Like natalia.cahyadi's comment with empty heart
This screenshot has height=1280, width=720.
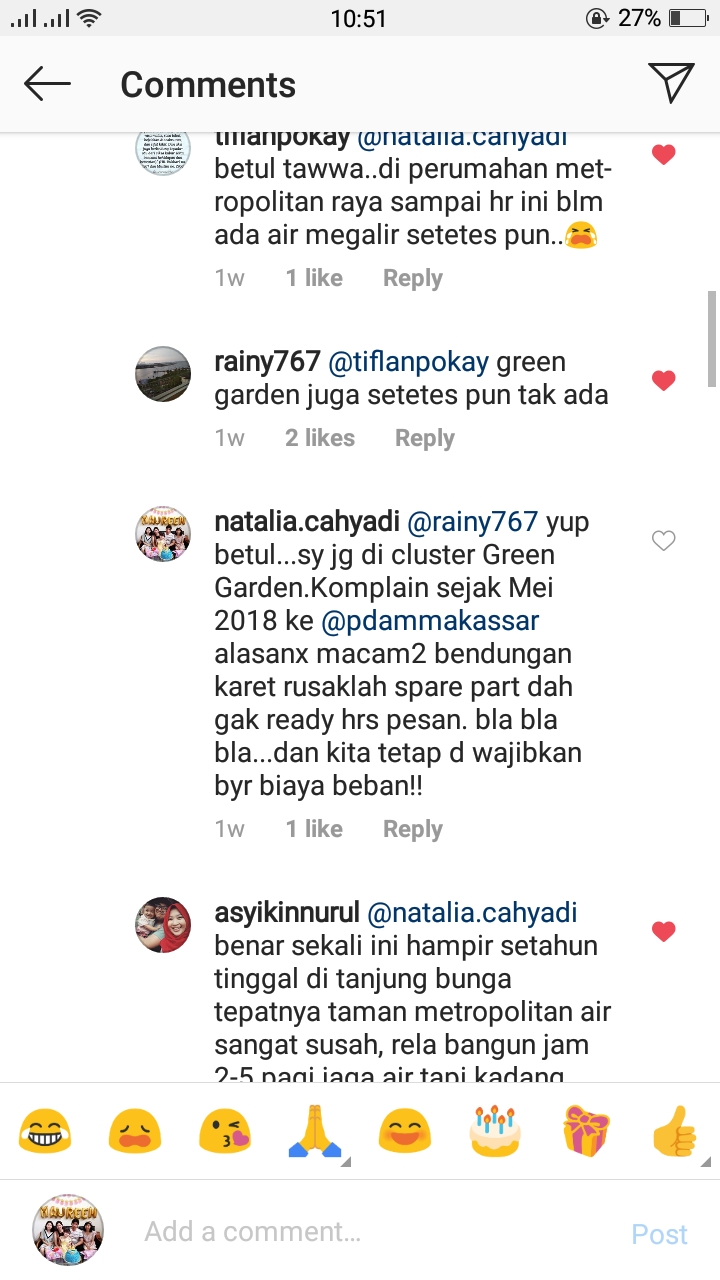[663, 541]
